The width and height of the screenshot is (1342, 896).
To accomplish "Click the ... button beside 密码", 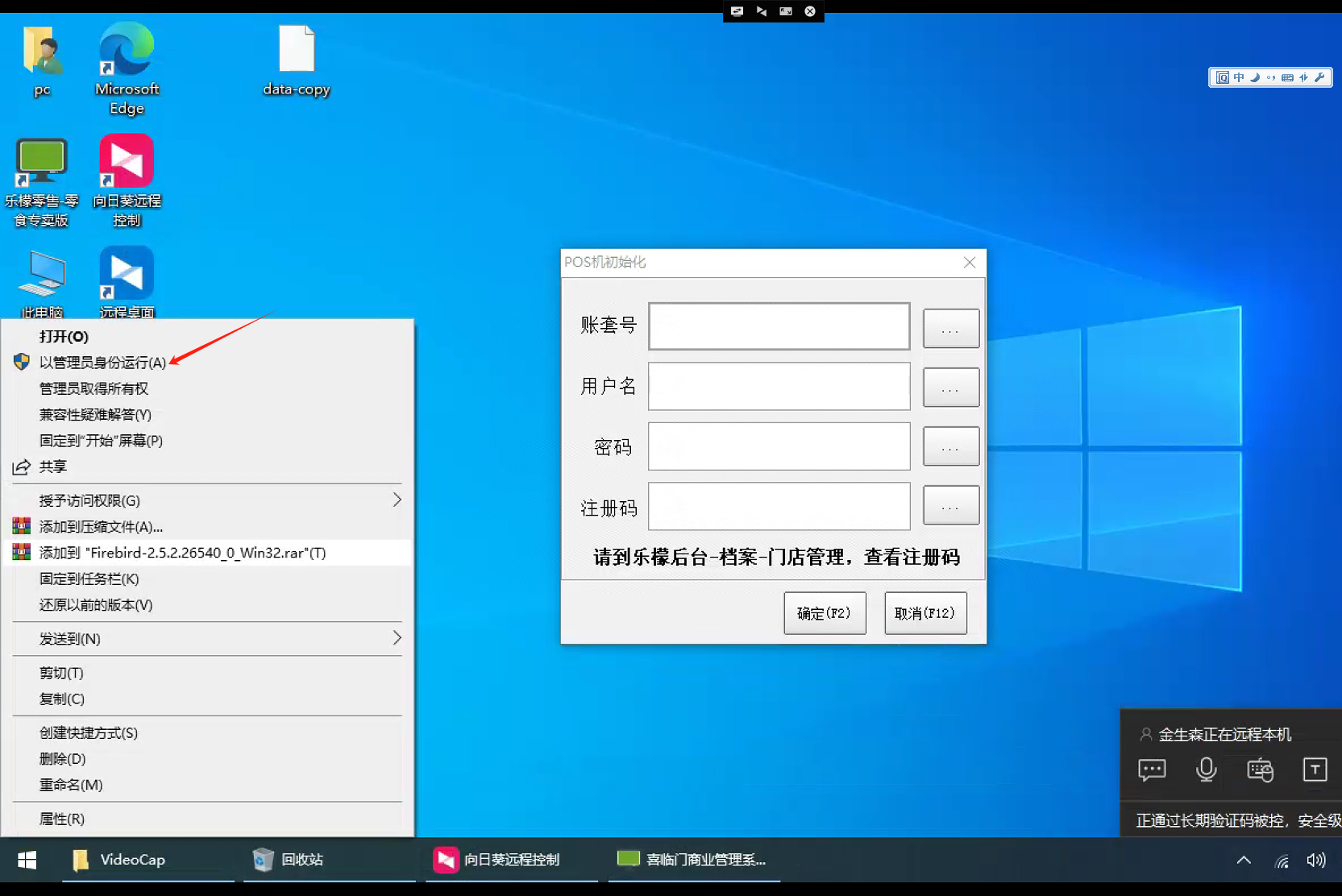I will 951,446.
